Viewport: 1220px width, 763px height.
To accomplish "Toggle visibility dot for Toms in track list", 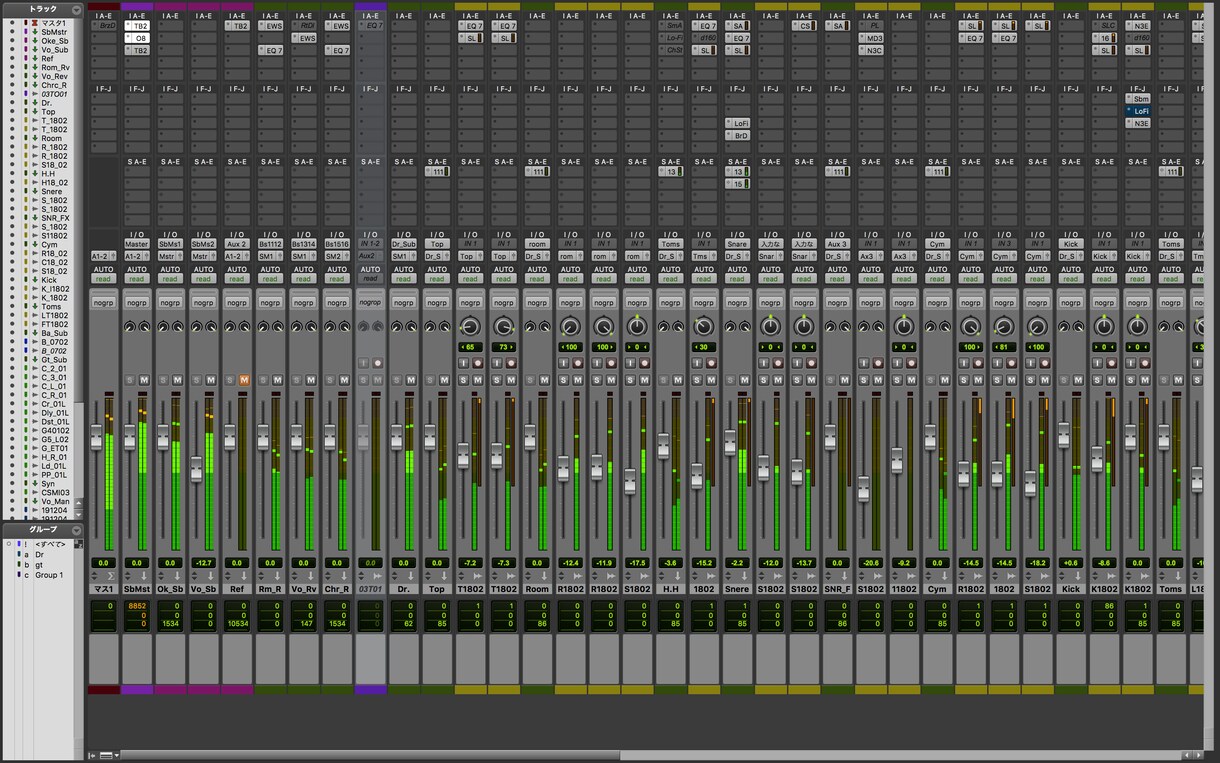I will 12,307.
